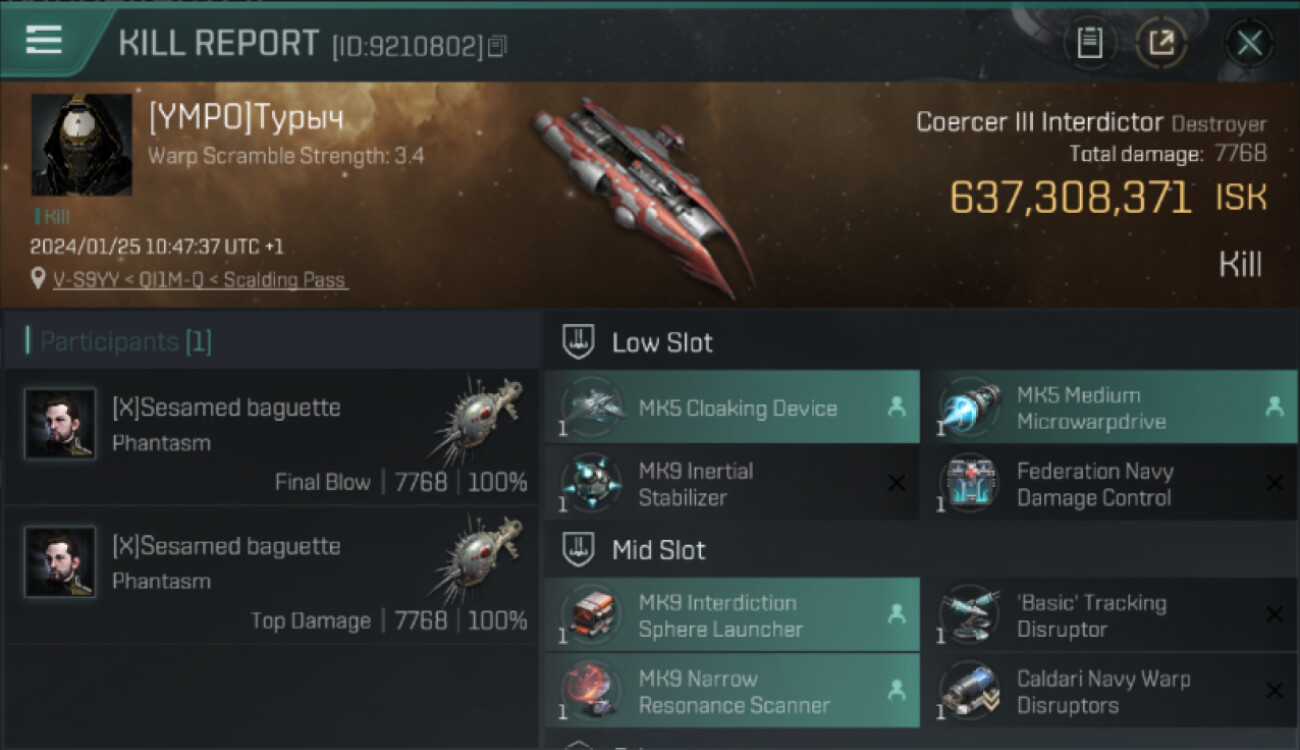Screen dimensions: 1300x750
Task: Copy the kill report ID
Action: [498, 46]
